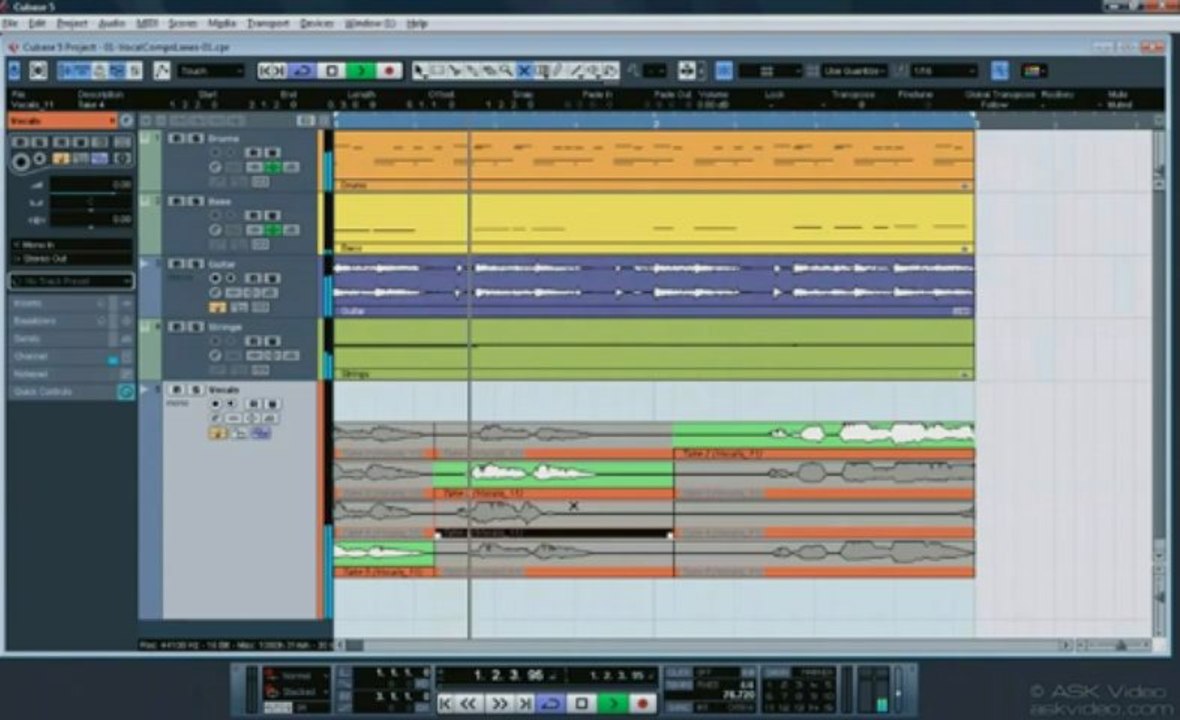This screenshot has width=1180, height=720.
Task: Click the color selector tool icon
Action: pyautogui.click(x=1033, y=71)
